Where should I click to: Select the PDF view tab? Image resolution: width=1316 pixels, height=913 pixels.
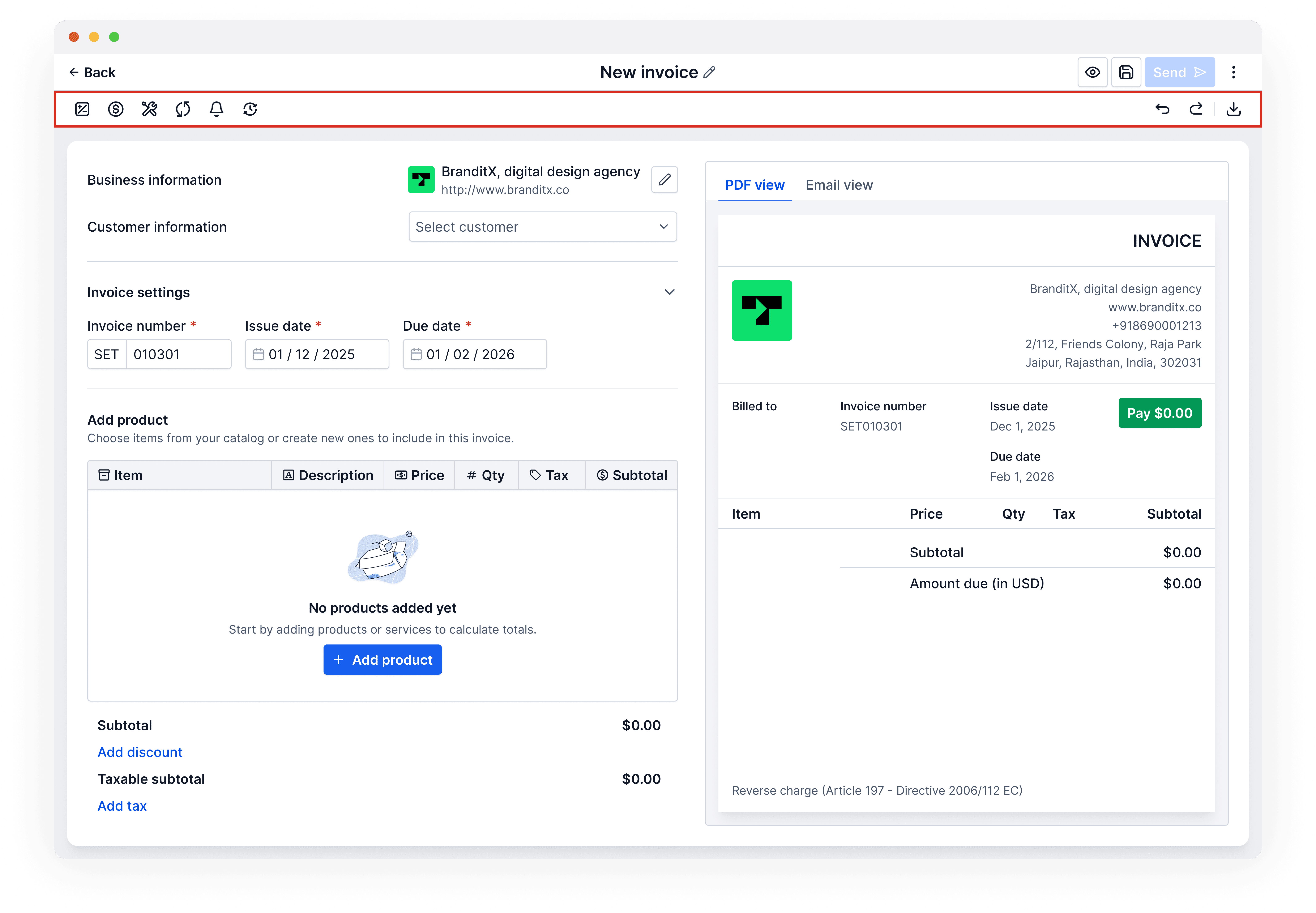point(755,185)
